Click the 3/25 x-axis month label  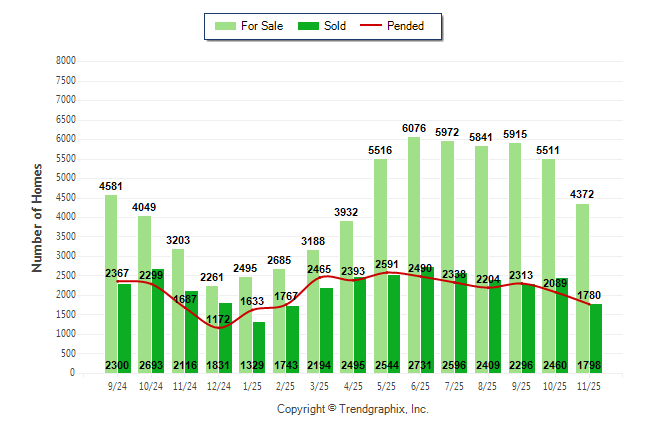click(x=319, y=386)
